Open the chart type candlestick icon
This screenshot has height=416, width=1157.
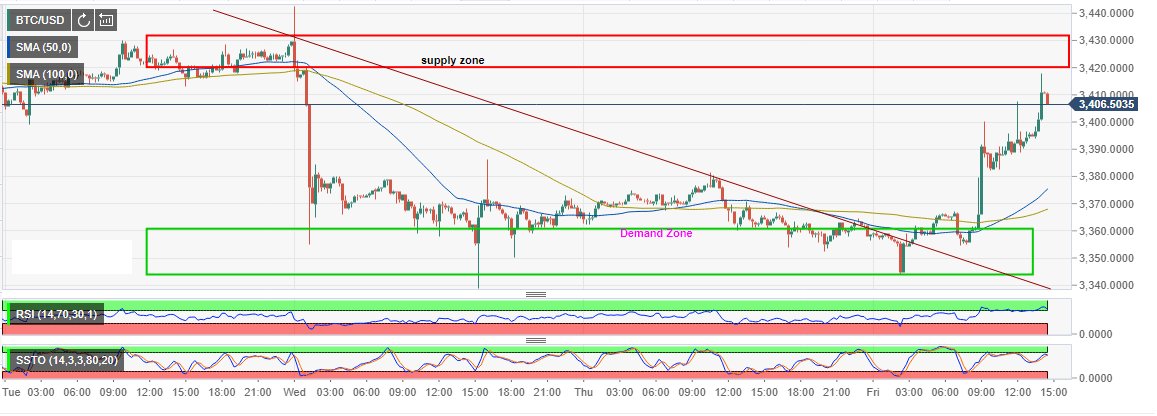pos(107,19)
